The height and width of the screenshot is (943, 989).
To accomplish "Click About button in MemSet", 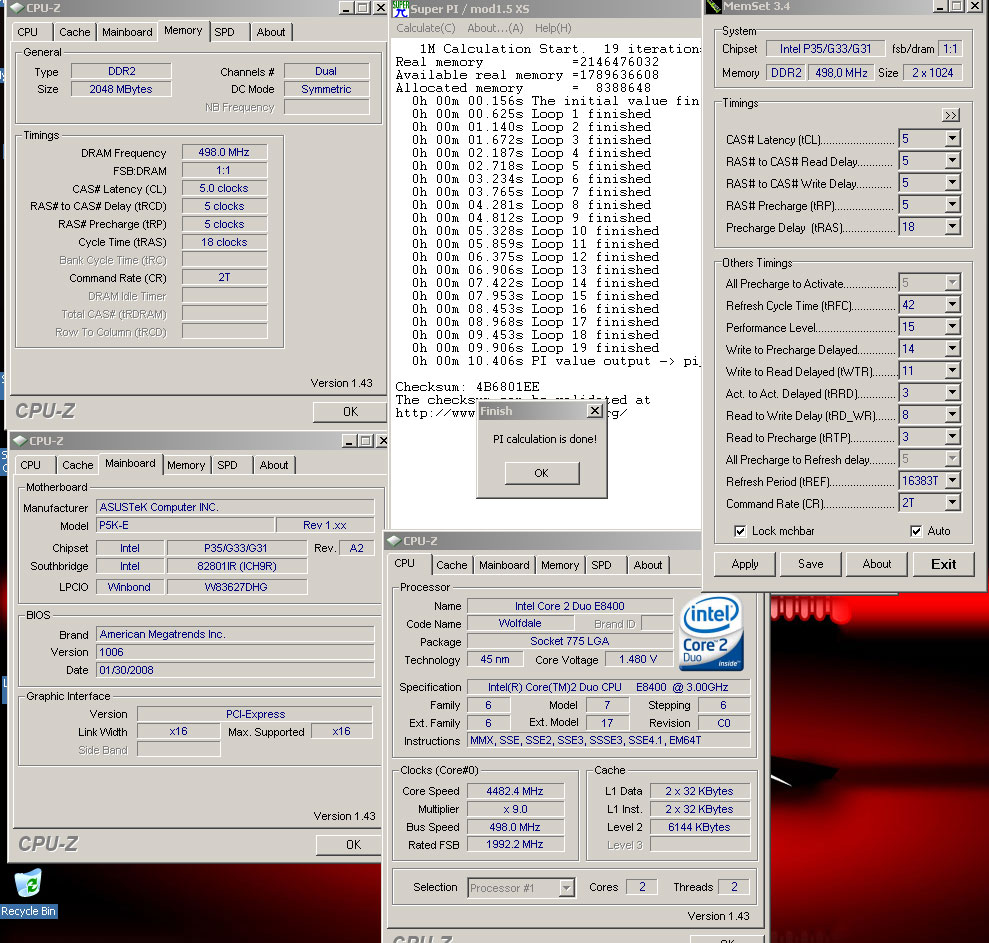I will (x=877, y=564).
